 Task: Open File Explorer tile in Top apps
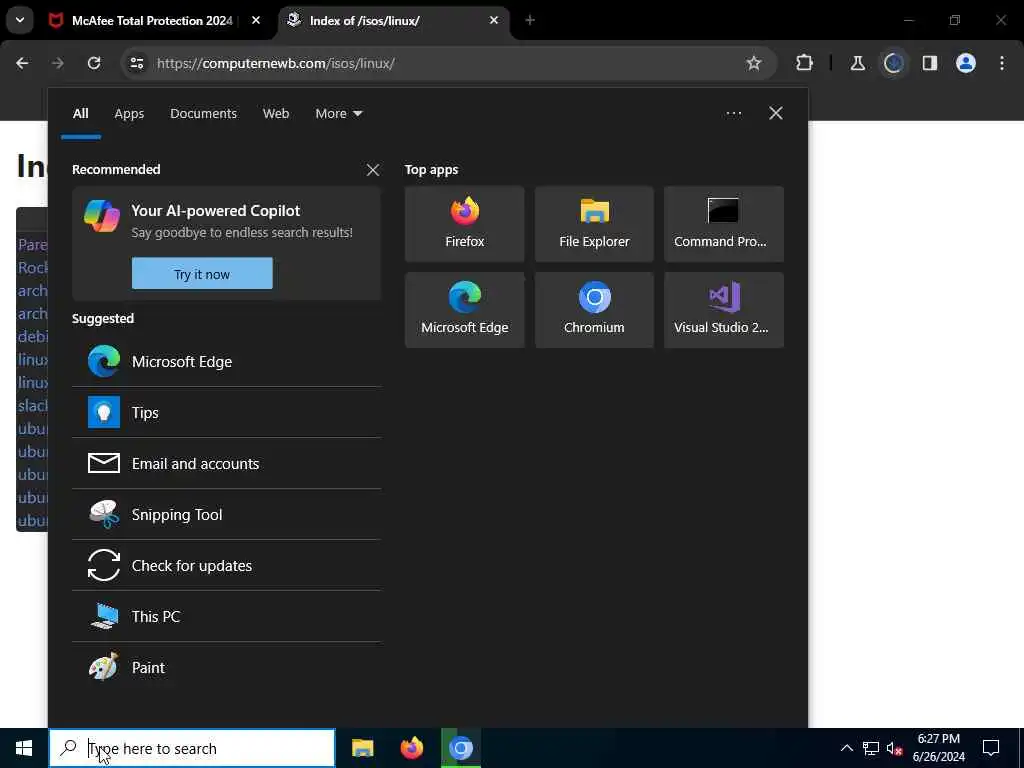click(594, 224)
